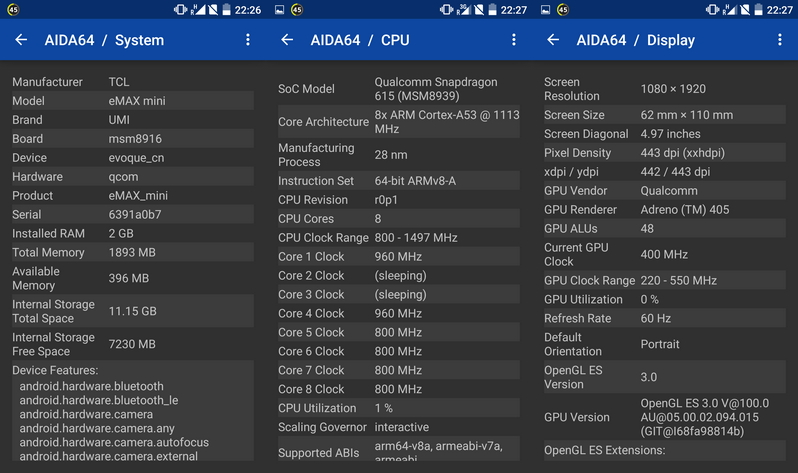
Task: Open overflow menu on CPU screen
Action: tap(514, 40)
